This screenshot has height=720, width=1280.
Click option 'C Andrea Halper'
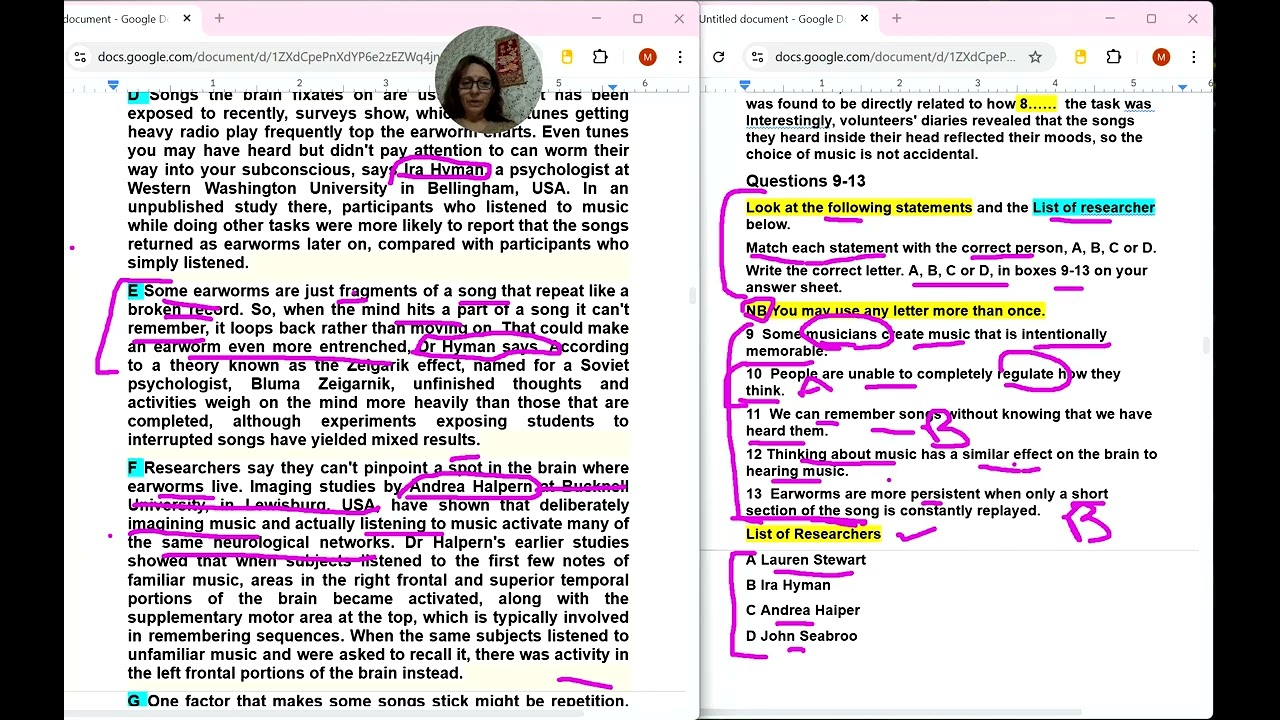(x=803, y=610)
